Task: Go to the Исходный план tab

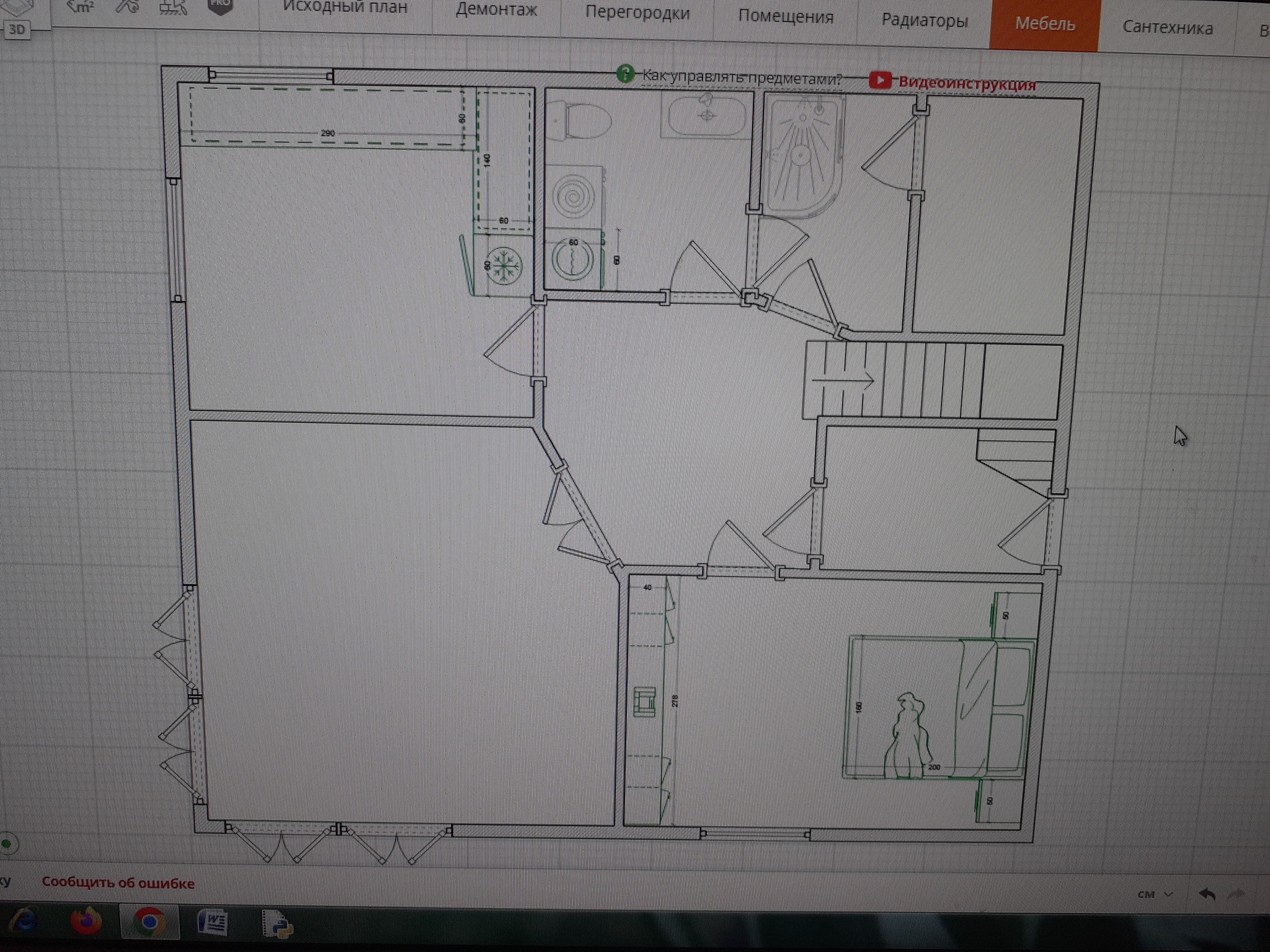Action: pyautogui.click(x=345, y=7)
